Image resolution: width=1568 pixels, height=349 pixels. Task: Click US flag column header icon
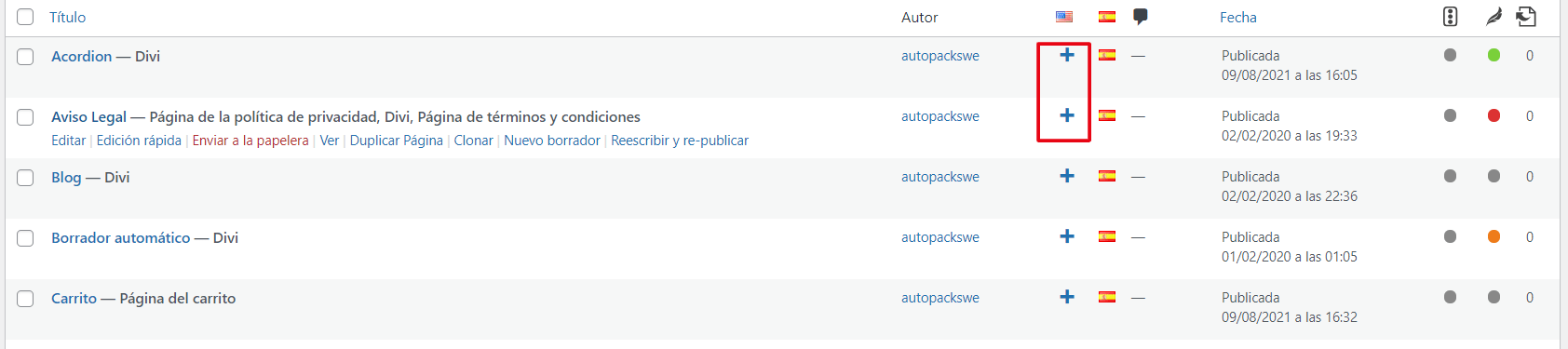point(1064,17)
